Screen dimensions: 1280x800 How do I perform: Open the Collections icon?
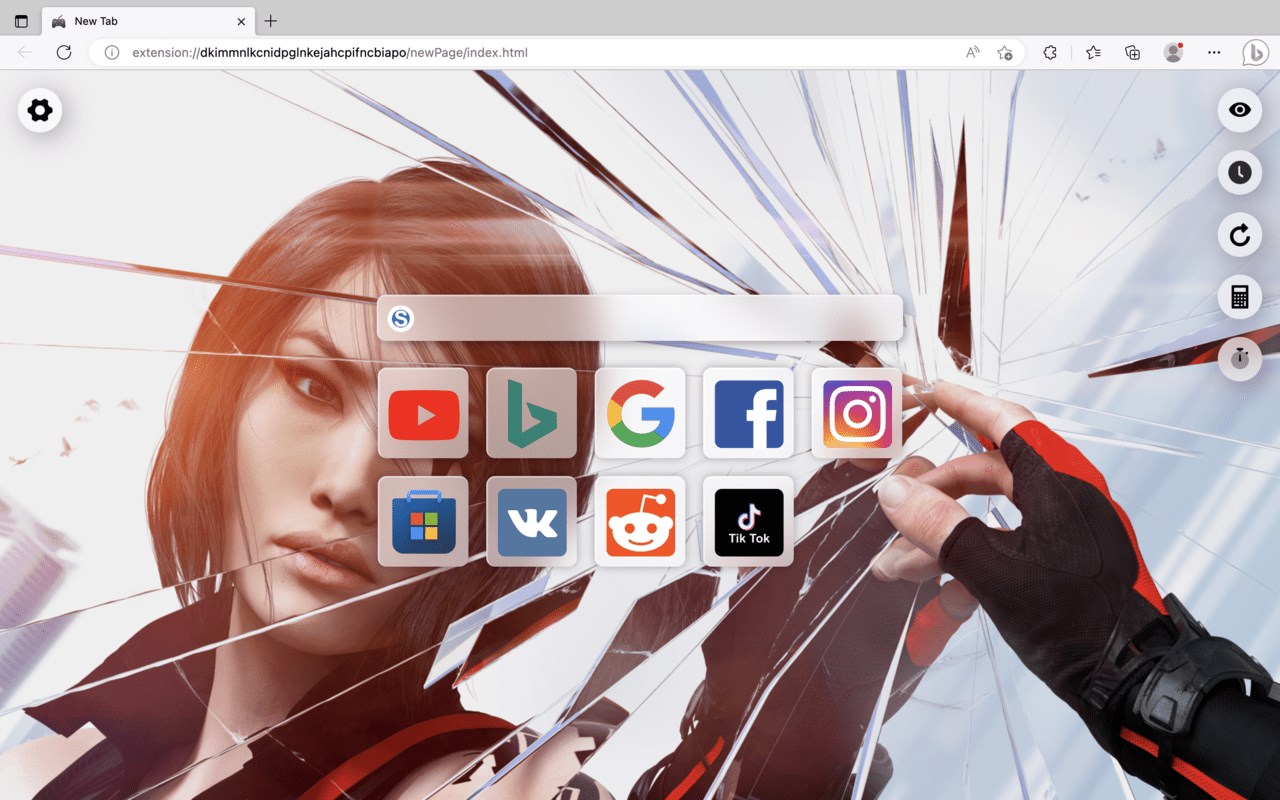point(1133,52)
